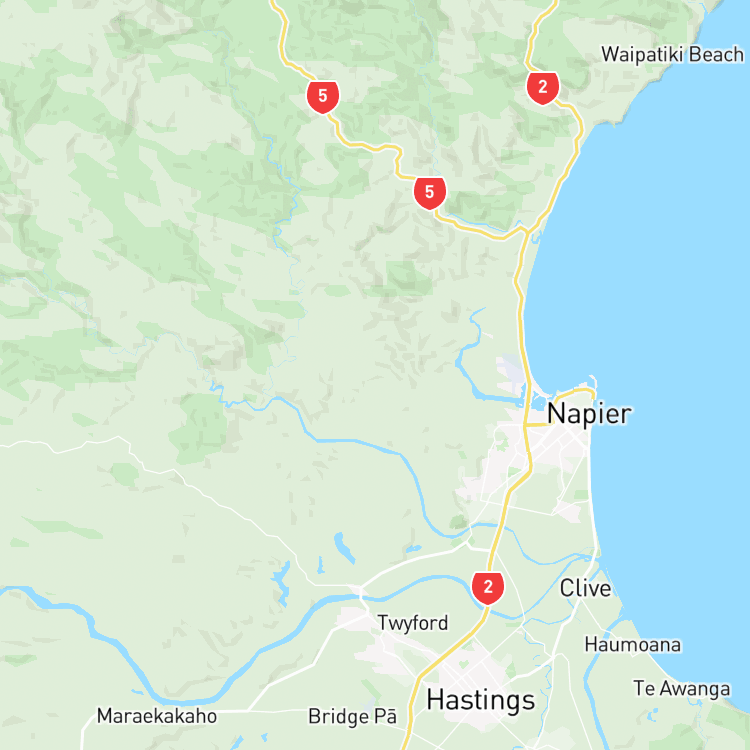Select the Bridge Pā label
The image size is (750, 750).
pos(353,716)
